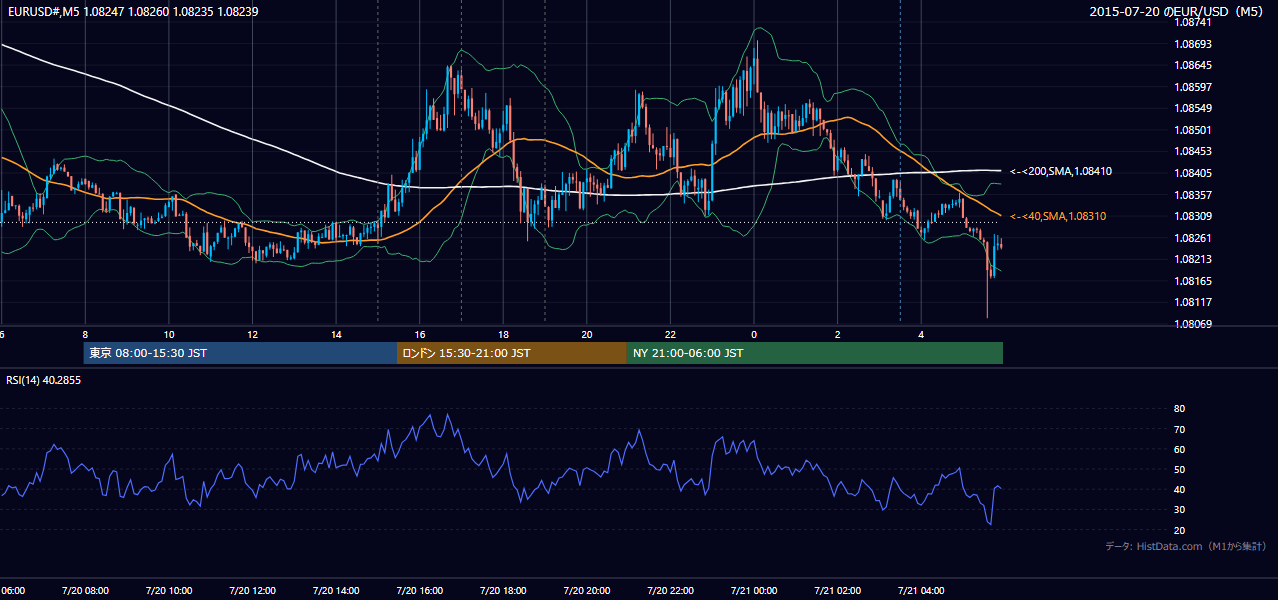Click hour label 14 under the price chart
Screen dimensions: 1278x600
click(x=336, y=334)
